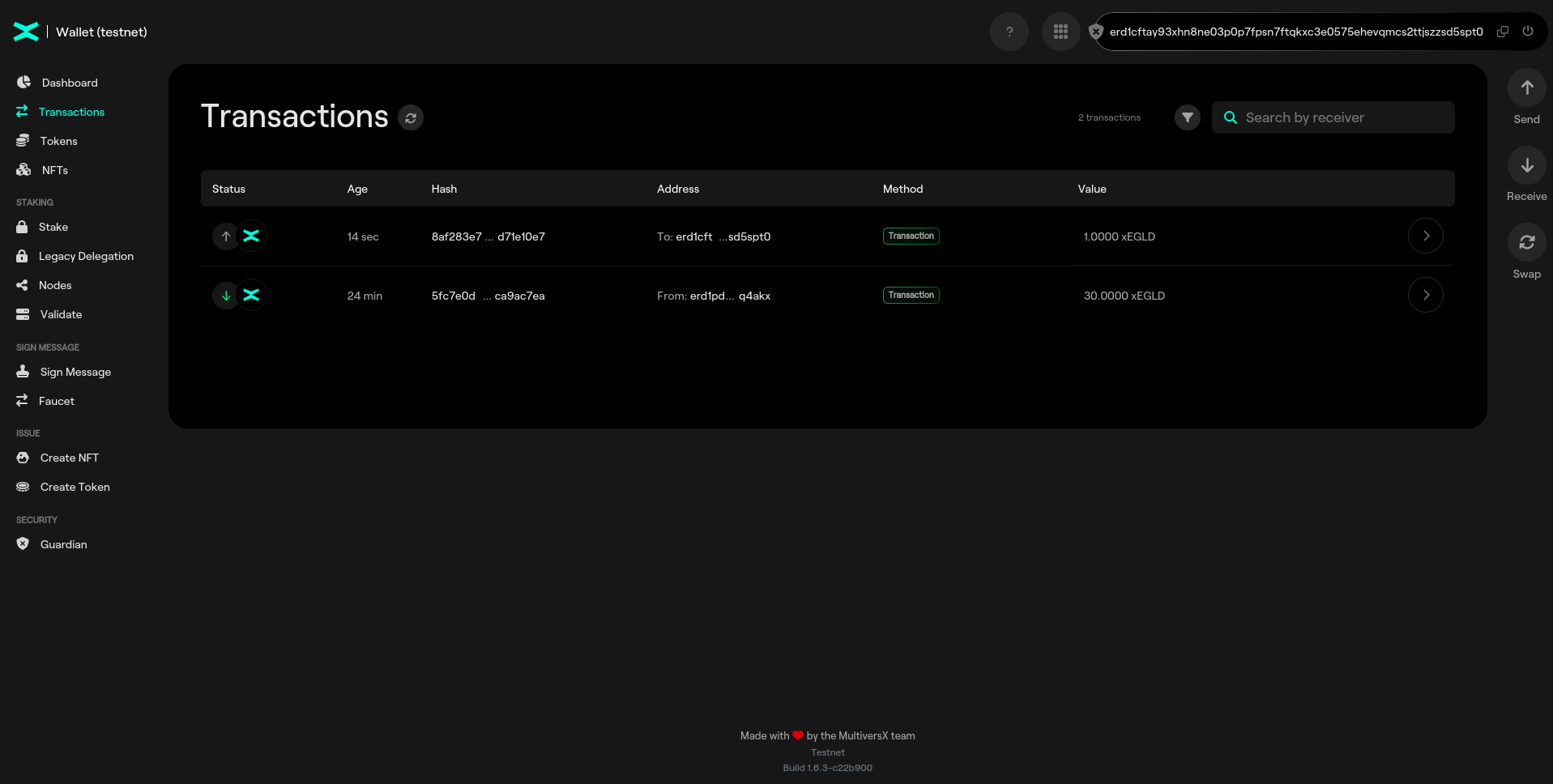Navigate to Faucet page
Image resolution: width=1553 pixels, height=784 pixels.
point(56,401)
